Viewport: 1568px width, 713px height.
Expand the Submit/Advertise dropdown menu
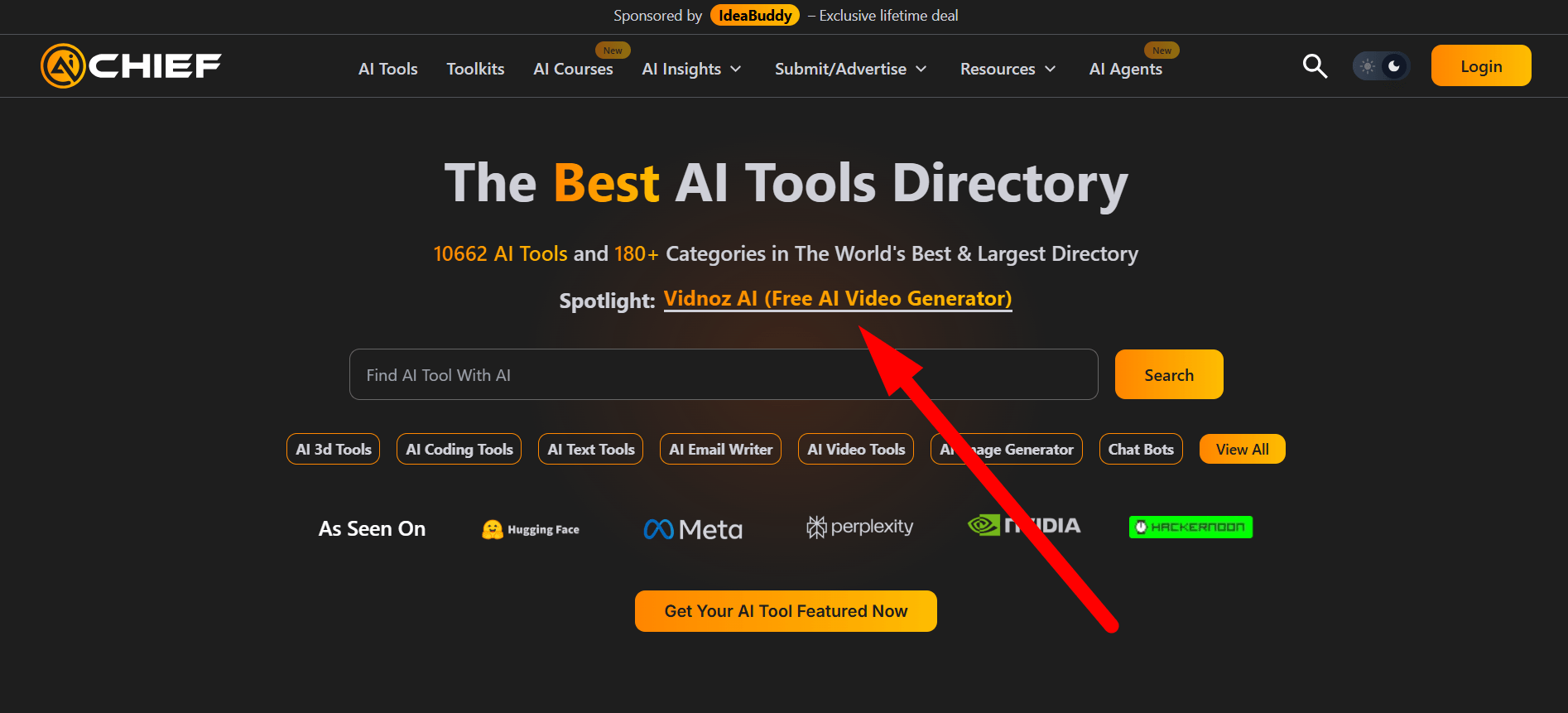850,70
